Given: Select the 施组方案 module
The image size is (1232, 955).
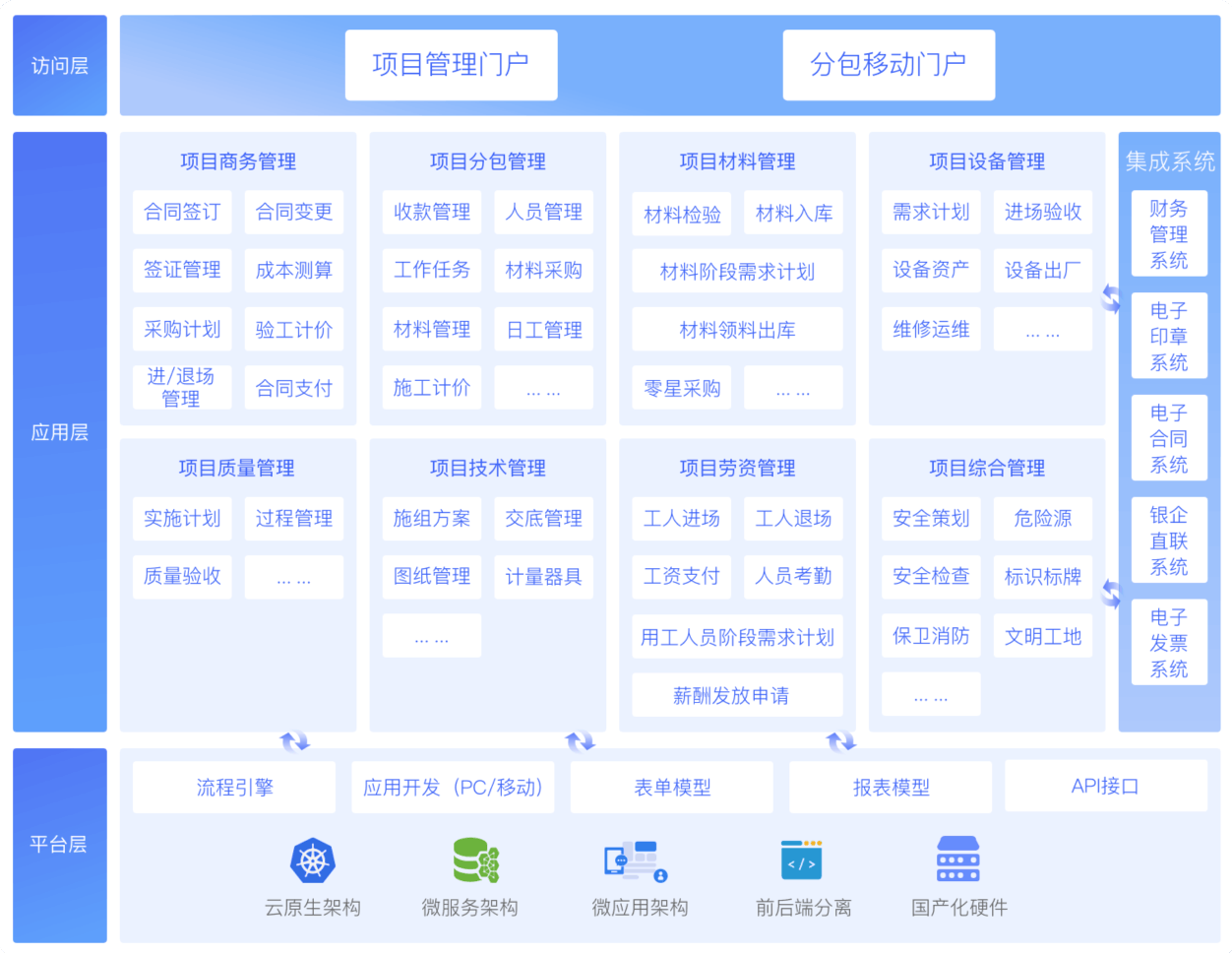Looking at the screenshot, I should click(432, 519).
